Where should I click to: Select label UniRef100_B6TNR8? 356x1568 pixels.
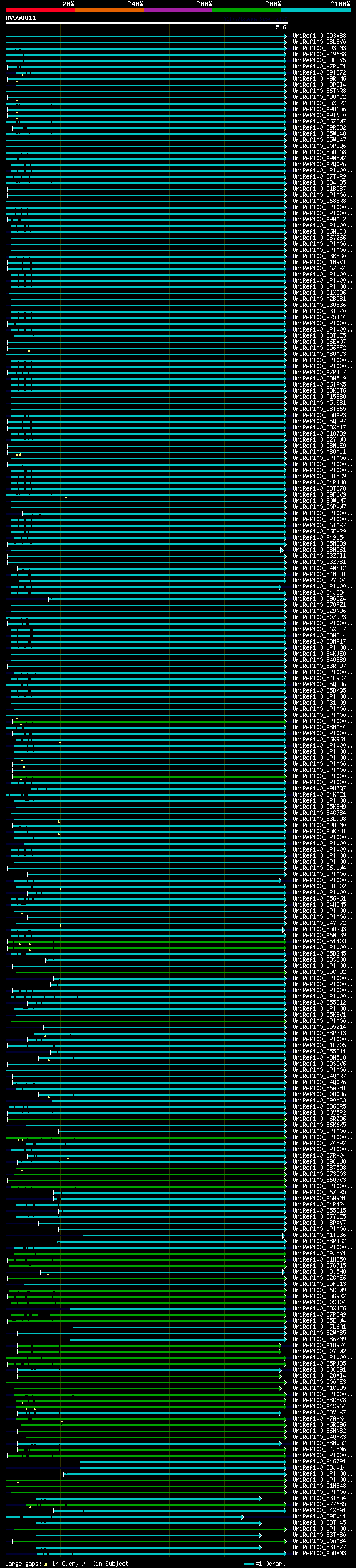click(x=319, y=91)
